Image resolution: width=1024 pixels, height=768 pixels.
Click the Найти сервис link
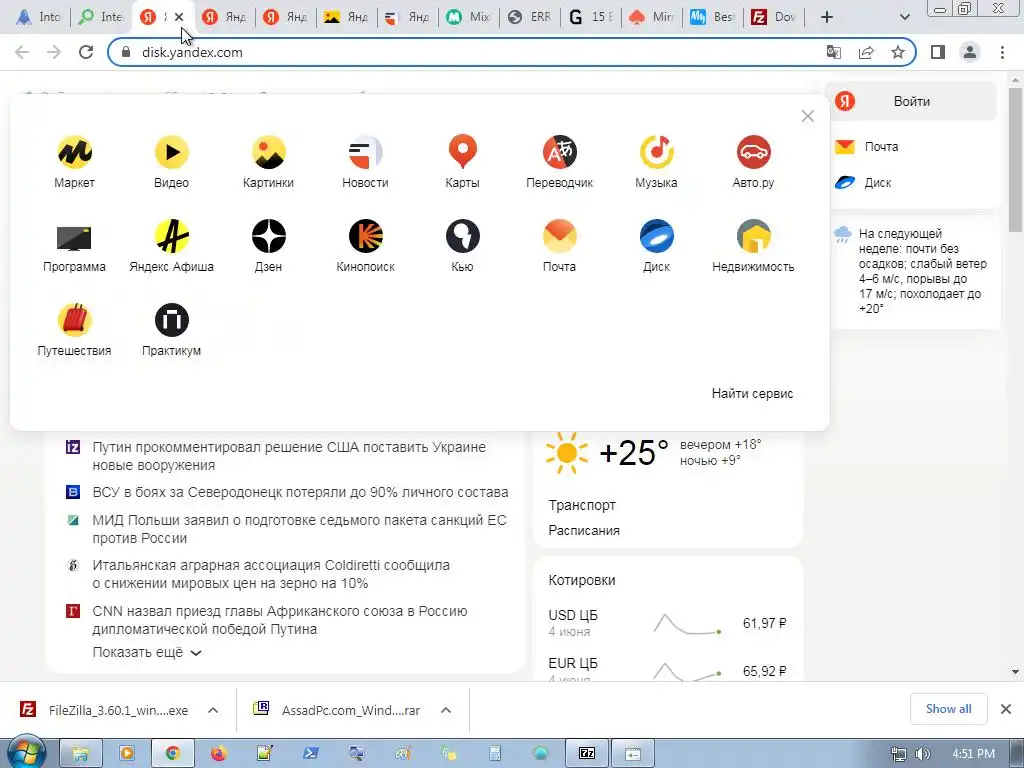(752, 393)
